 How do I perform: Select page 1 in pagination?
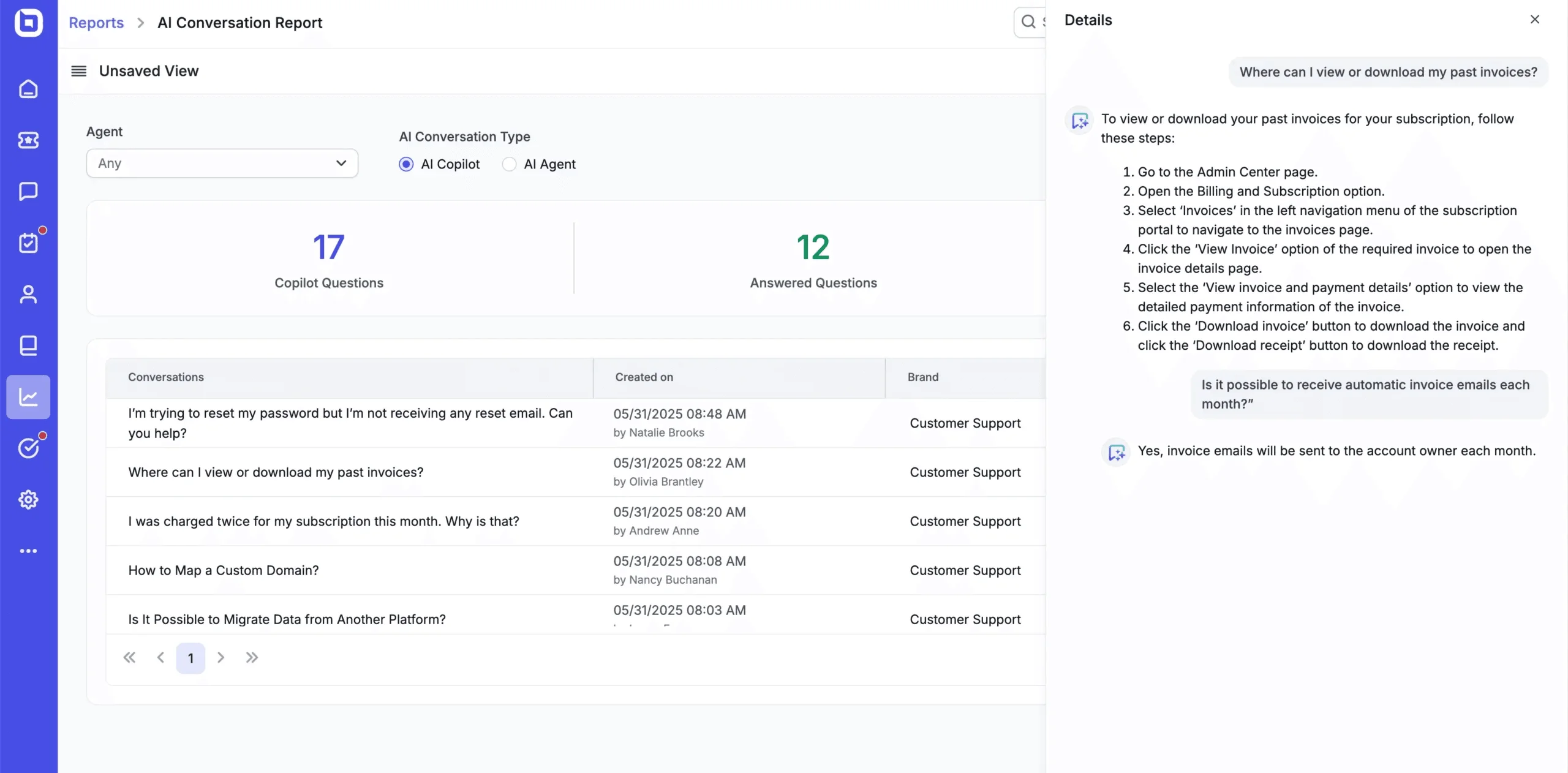pyautogui.click(x=190, y=658)
